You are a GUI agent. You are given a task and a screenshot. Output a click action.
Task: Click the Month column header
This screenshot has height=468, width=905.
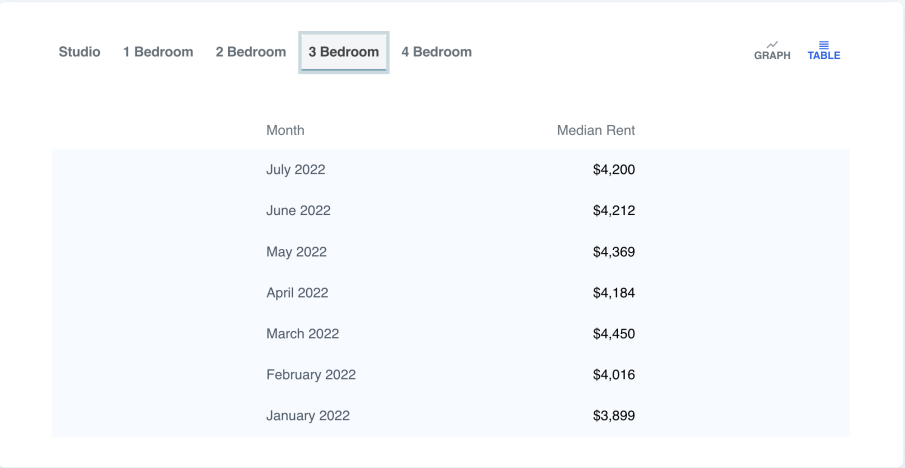click(285, 130)
